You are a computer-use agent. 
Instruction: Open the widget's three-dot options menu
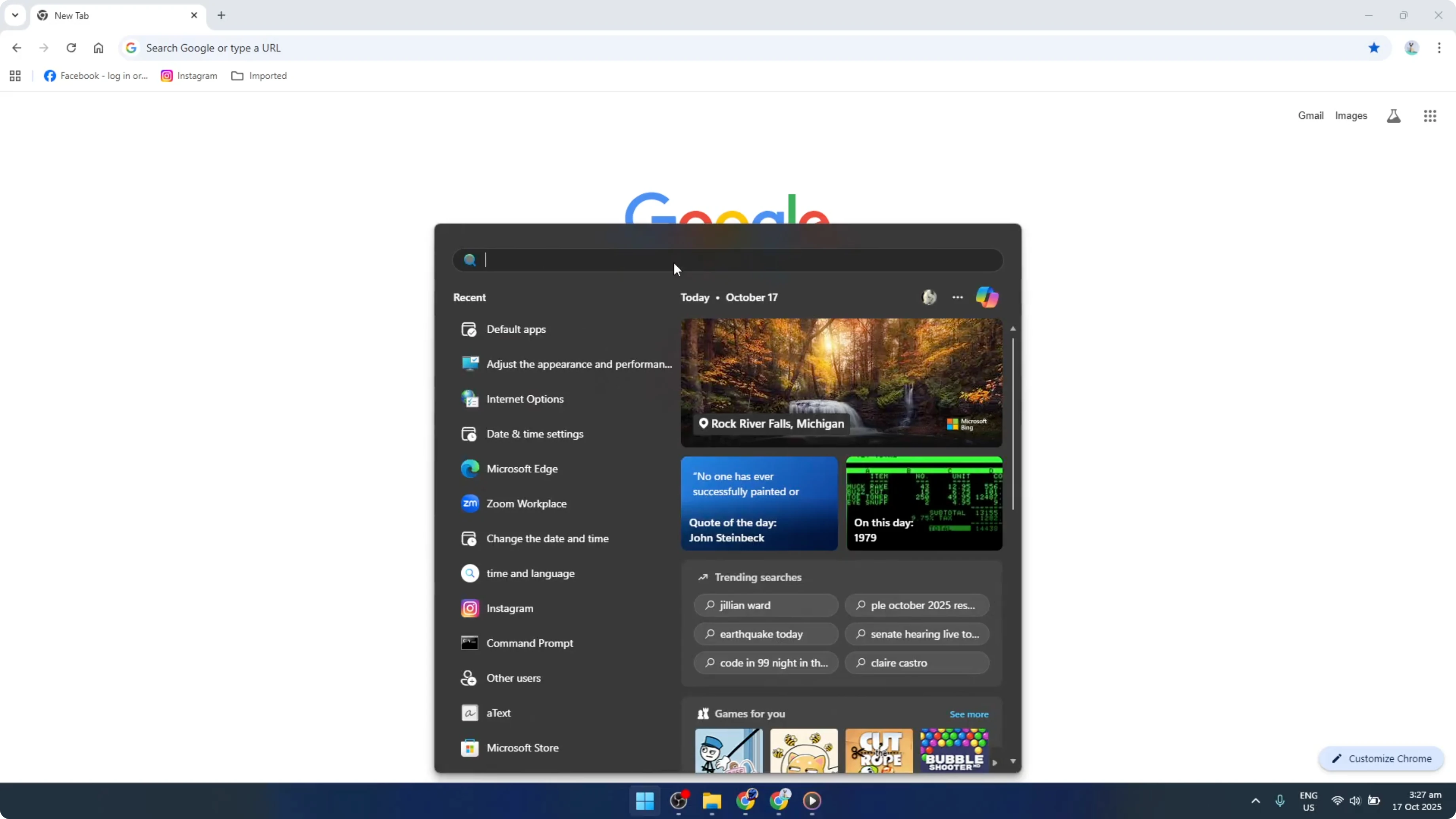coord(957,297)
